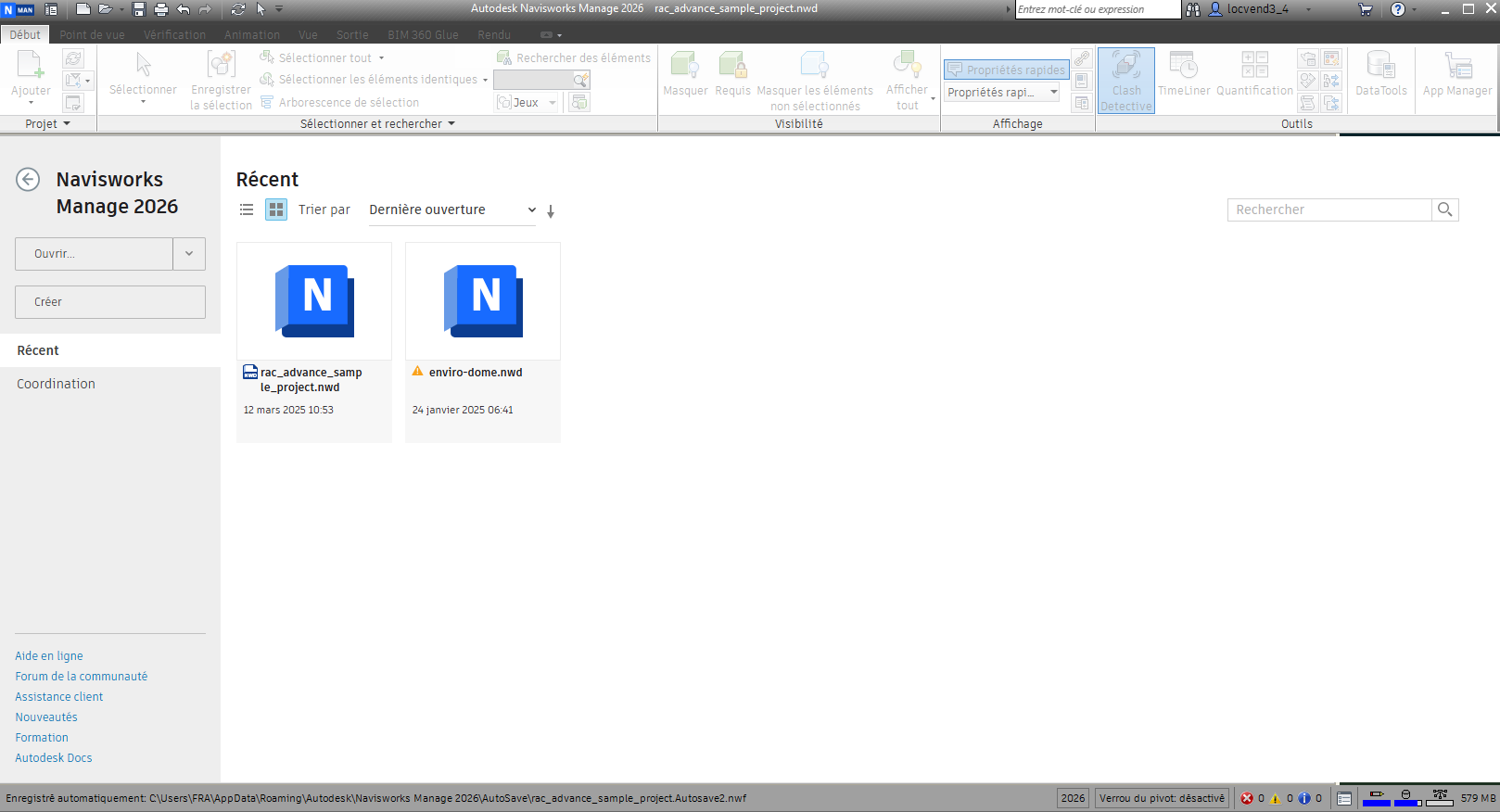Click the Links chain icon in Affichage panel
Viewport: 1500px width, 812px height.
[x=1082, y=58]
